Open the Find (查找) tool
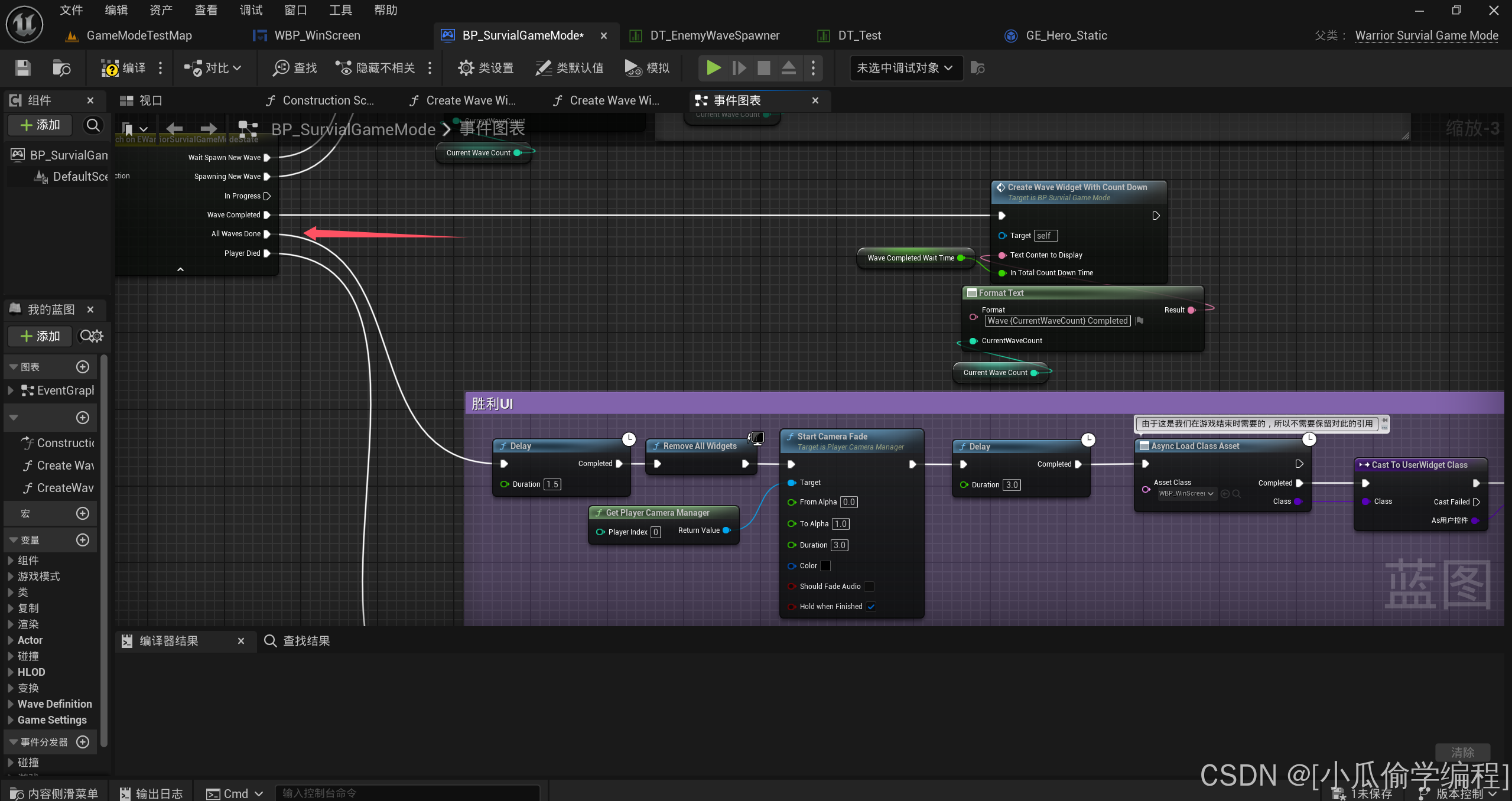The height and width of the screenshot is (801, 1512). tap(294, 68)
